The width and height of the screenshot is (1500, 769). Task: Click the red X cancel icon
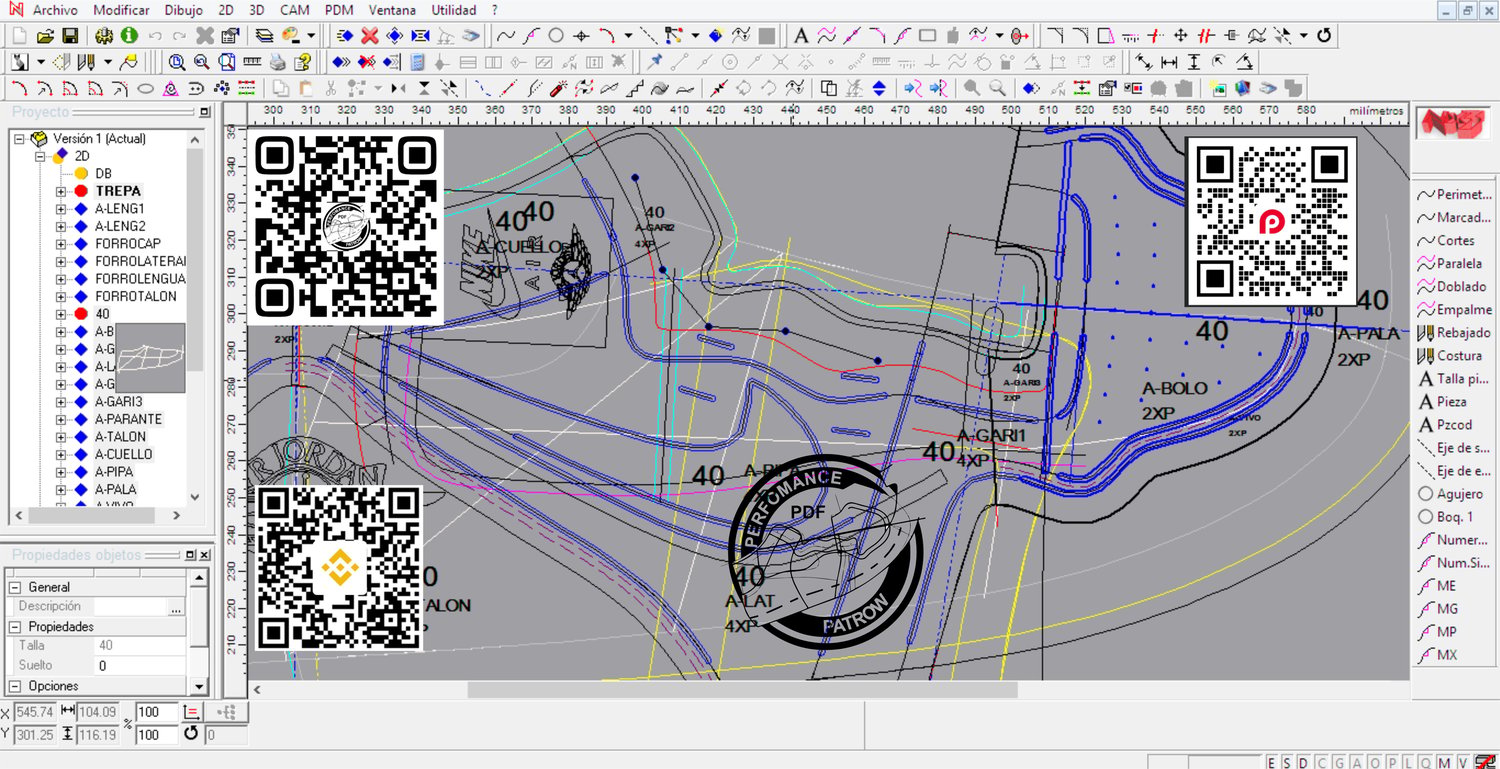(x=369, y=36)
